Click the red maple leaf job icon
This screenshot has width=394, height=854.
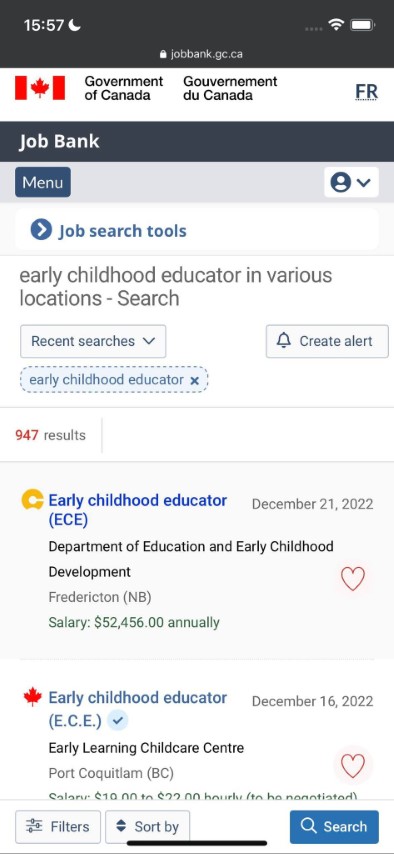tap(33, 697)
